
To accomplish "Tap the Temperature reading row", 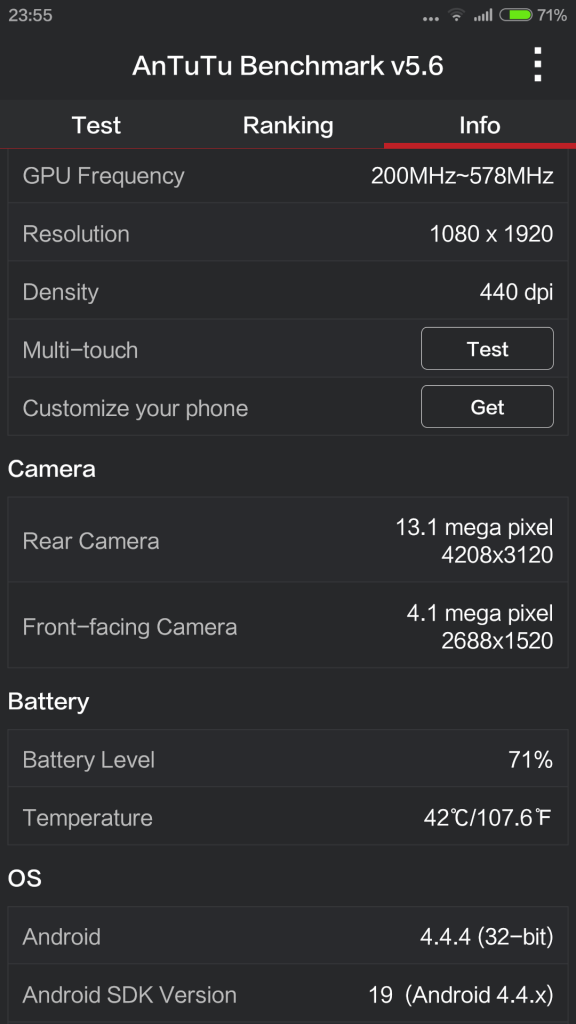I will pyautogui.click(x=288, y=817).
